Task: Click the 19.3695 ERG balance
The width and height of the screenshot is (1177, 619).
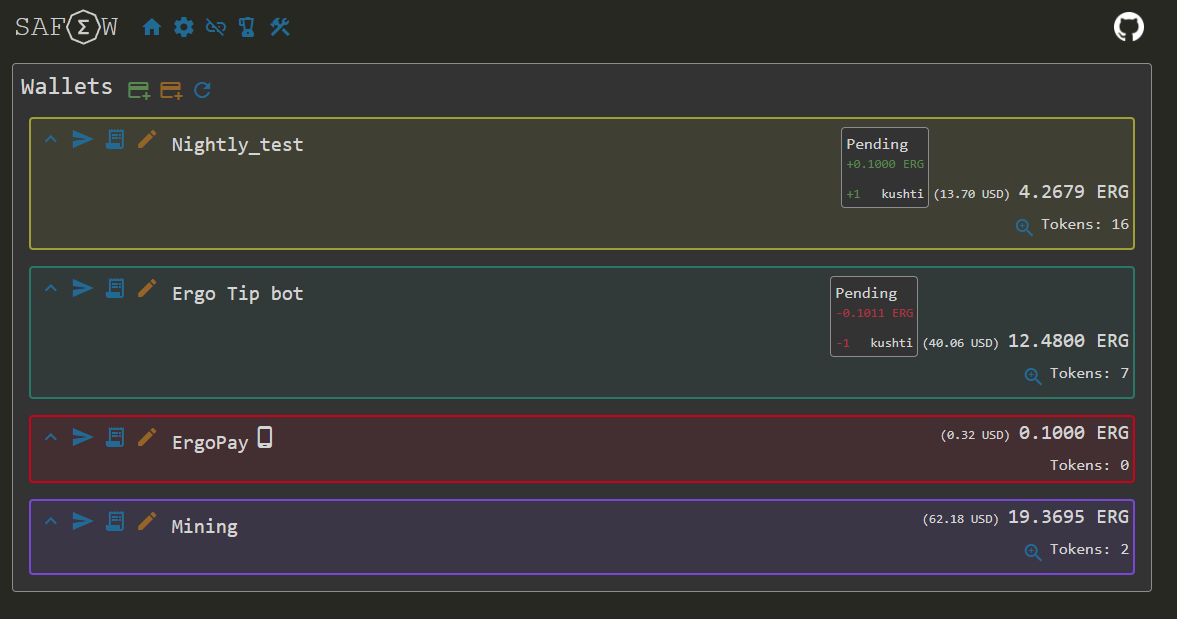Action: 1068,517
